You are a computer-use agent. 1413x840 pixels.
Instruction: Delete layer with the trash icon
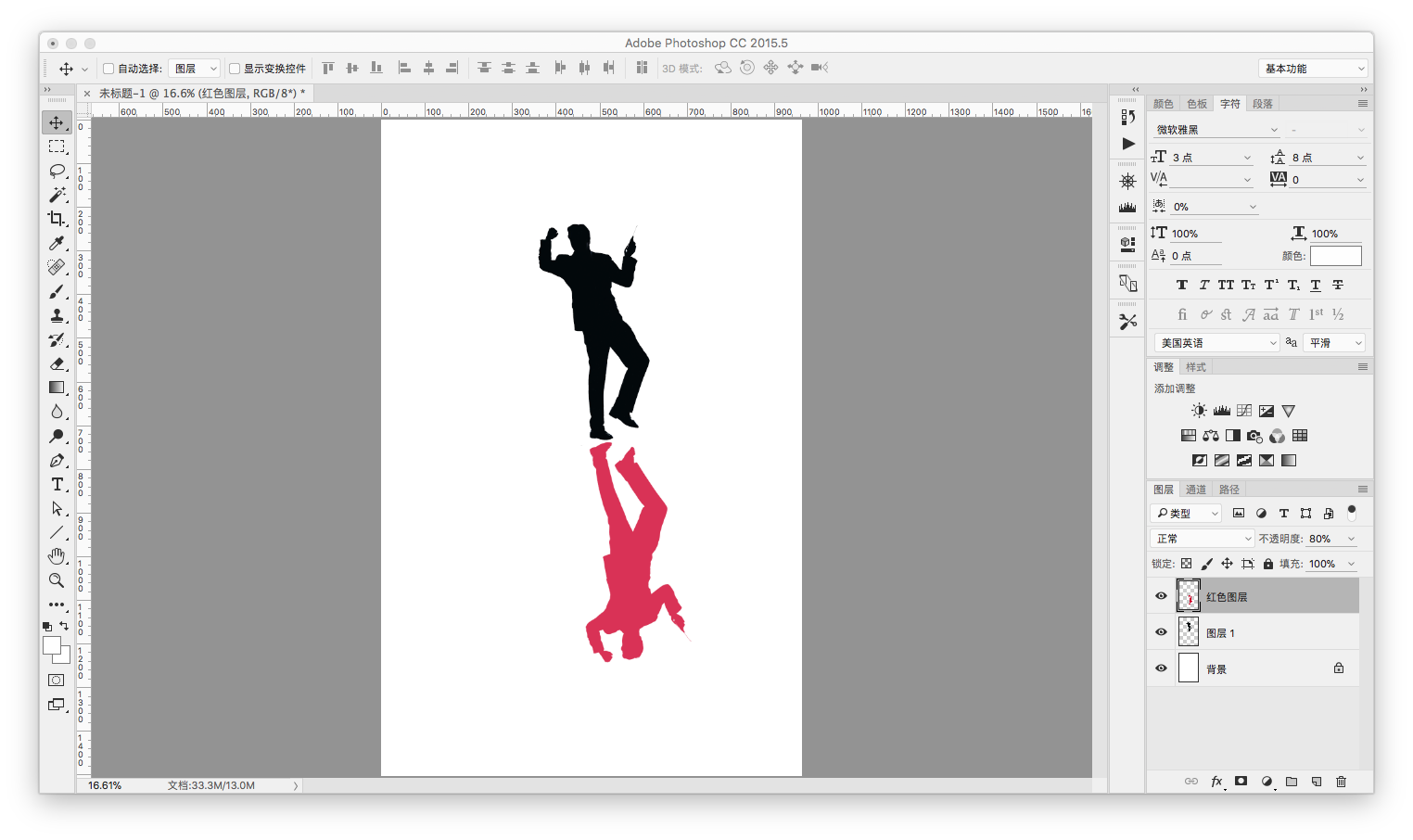1341,782
